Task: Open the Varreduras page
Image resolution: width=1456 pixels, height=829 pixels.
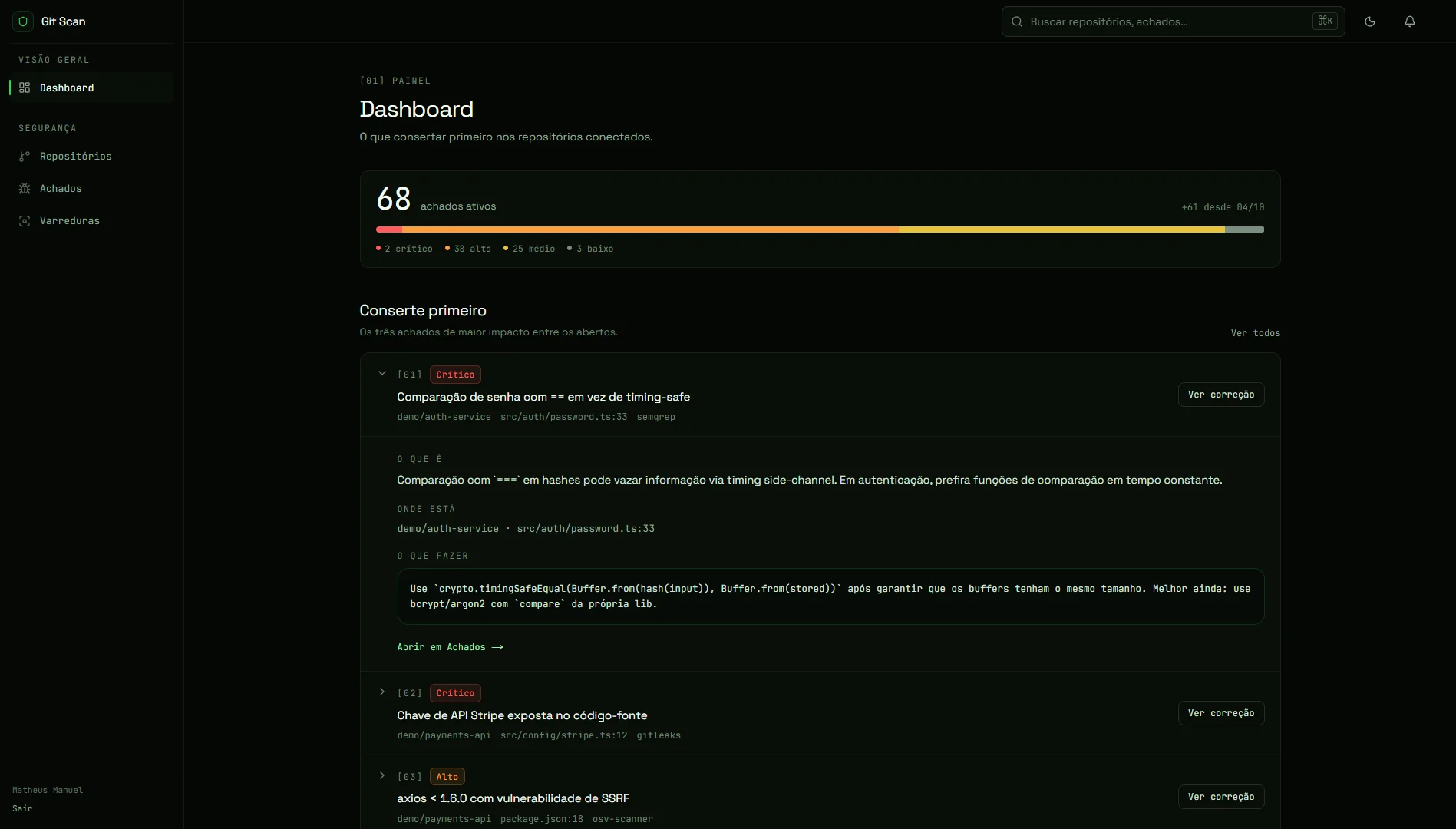Action: (92, 220)
